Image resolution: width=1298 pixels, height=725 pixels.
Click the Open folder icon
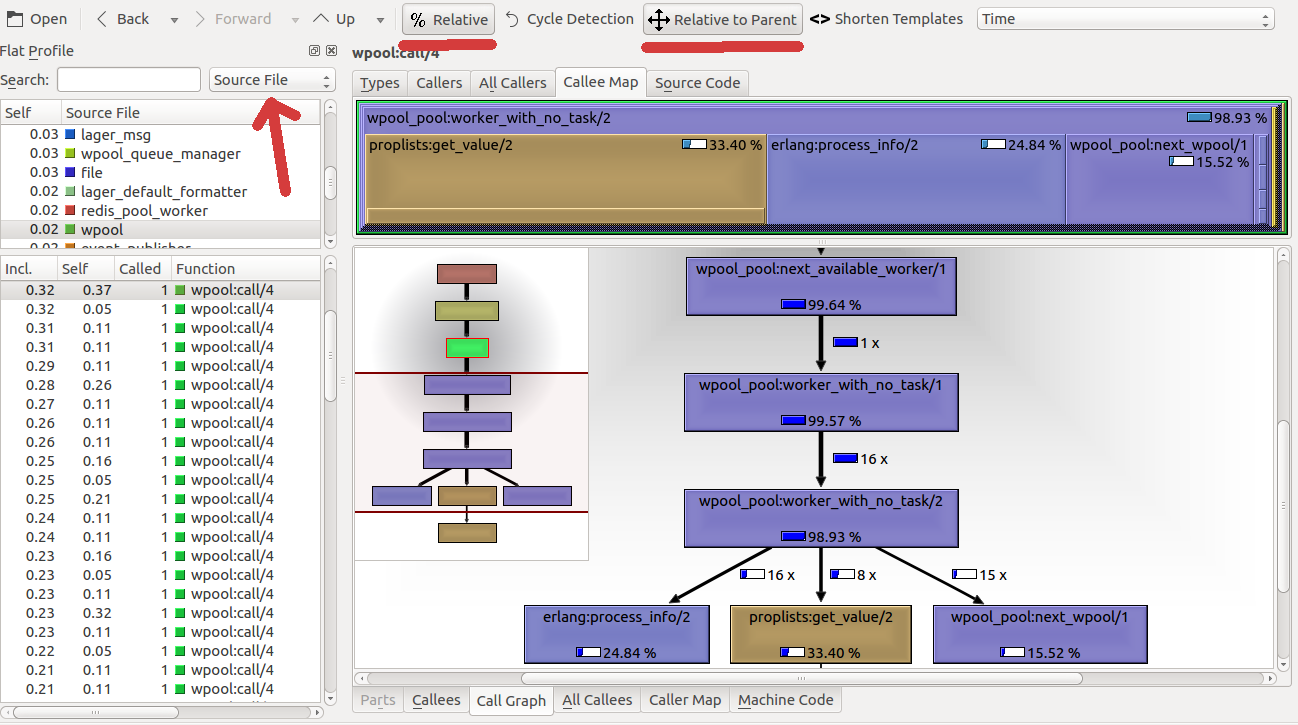pyautogui.click(x=16, y=19)
